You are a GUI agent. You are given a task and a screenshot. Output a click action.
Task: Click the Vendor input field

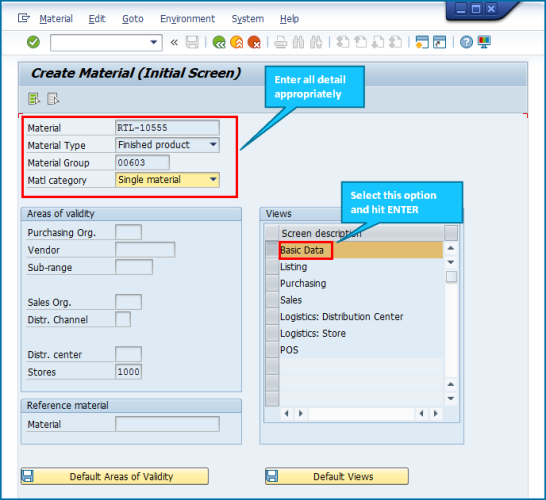[x=145, y=250]
